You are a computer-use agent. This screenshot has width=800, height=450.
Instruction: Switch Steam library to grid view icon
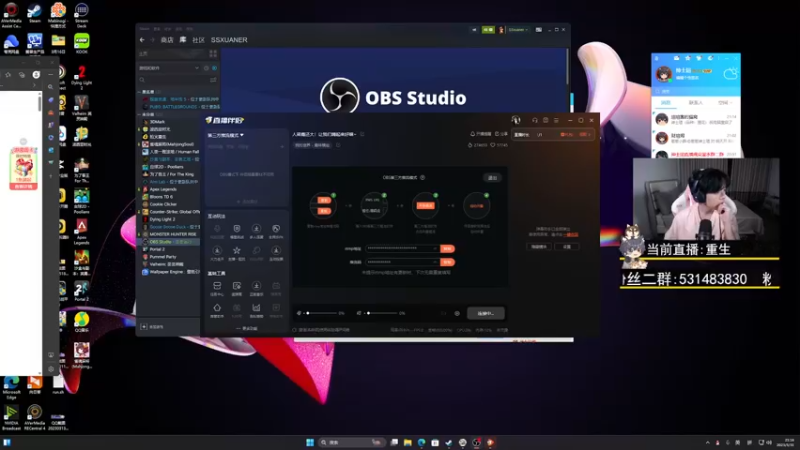(213, 54)
